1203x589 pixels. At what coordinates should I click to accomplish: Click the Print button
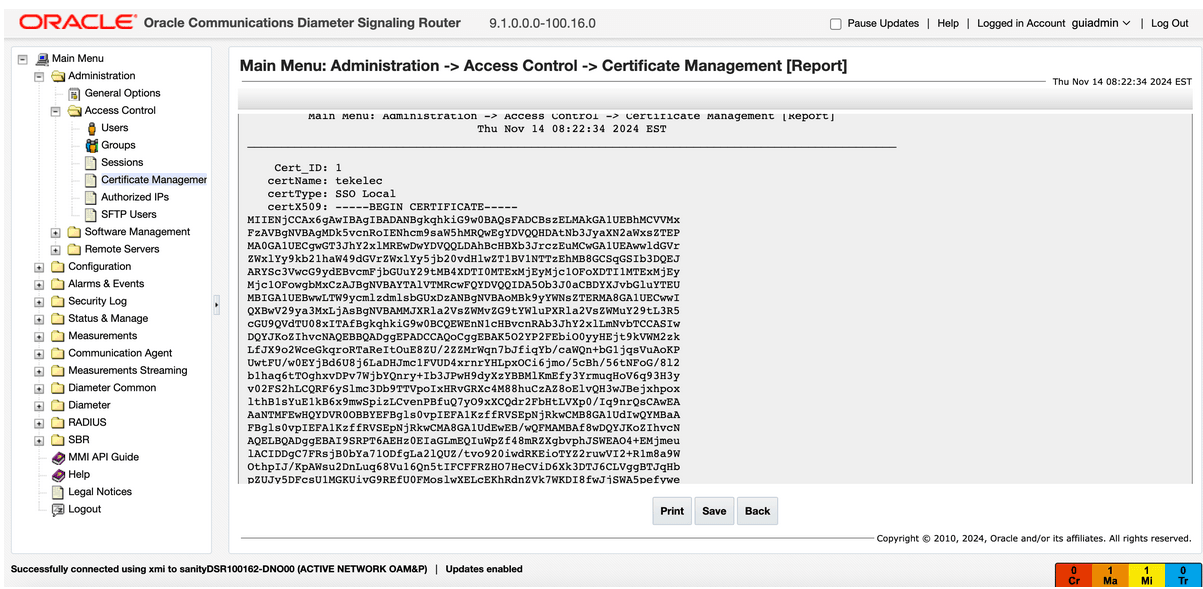672,511
